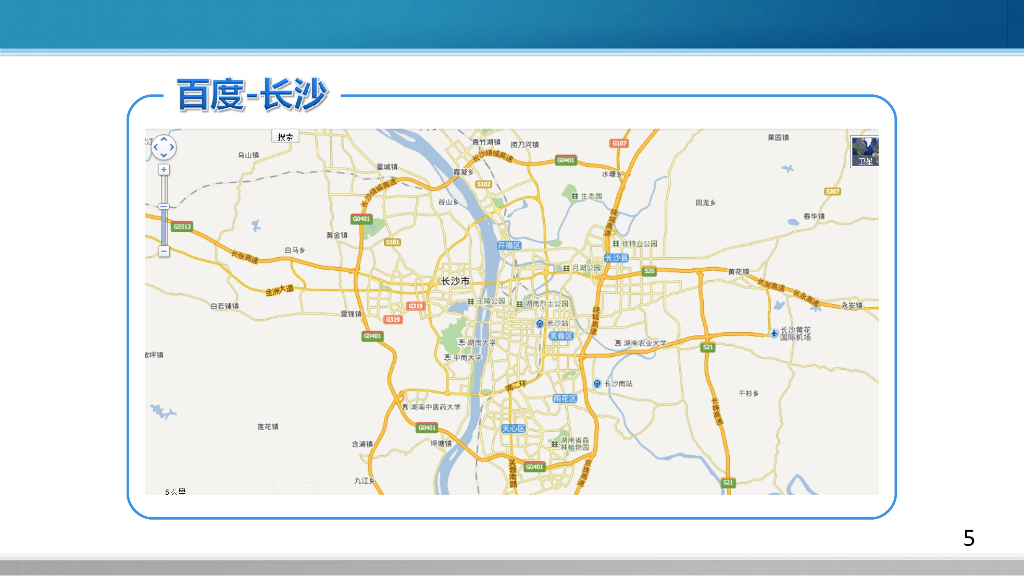Click the 长沙站 railway station icon
The width and height of the screenshot is (1024, 576).
539,324
